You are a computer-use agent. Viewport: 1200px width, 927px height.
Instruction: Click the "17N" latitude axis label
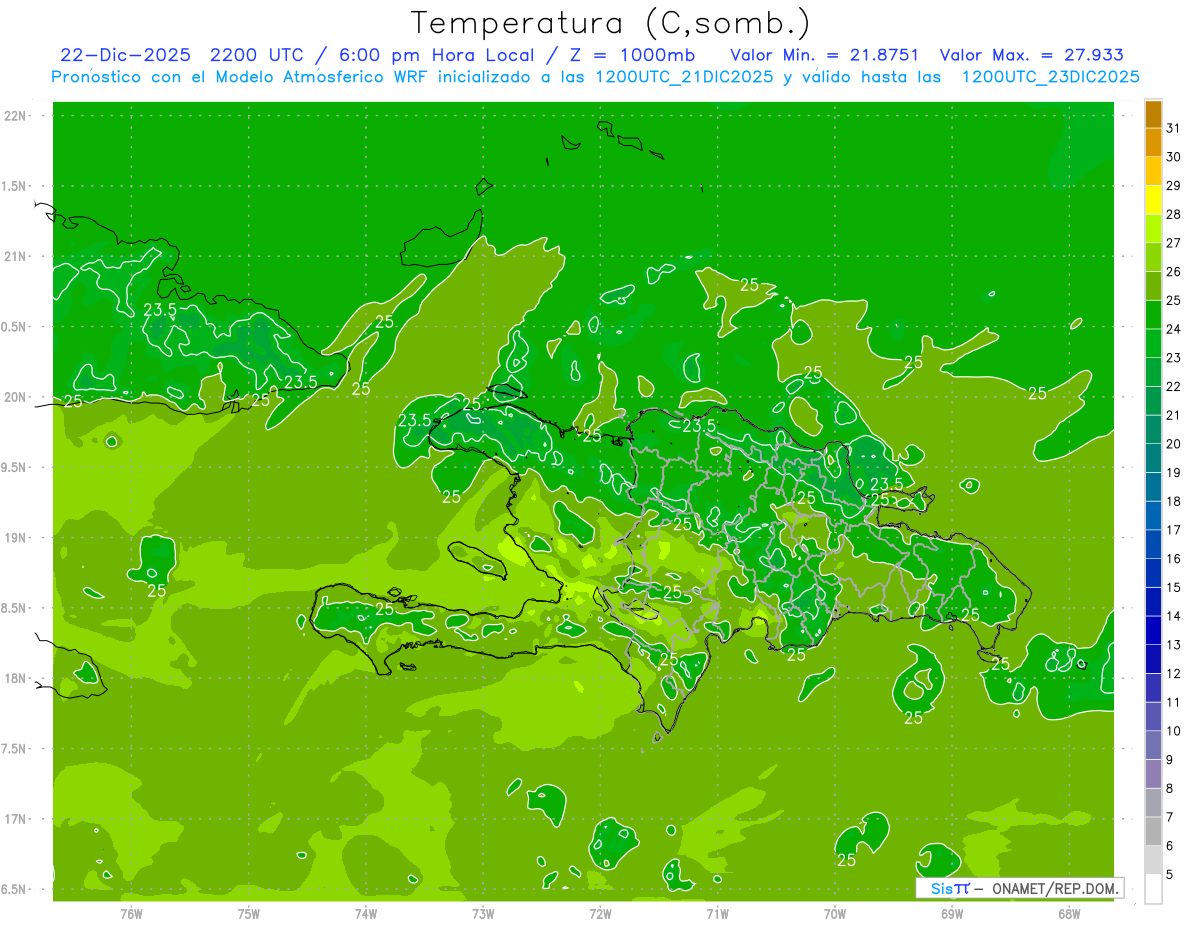click(16, 819)
